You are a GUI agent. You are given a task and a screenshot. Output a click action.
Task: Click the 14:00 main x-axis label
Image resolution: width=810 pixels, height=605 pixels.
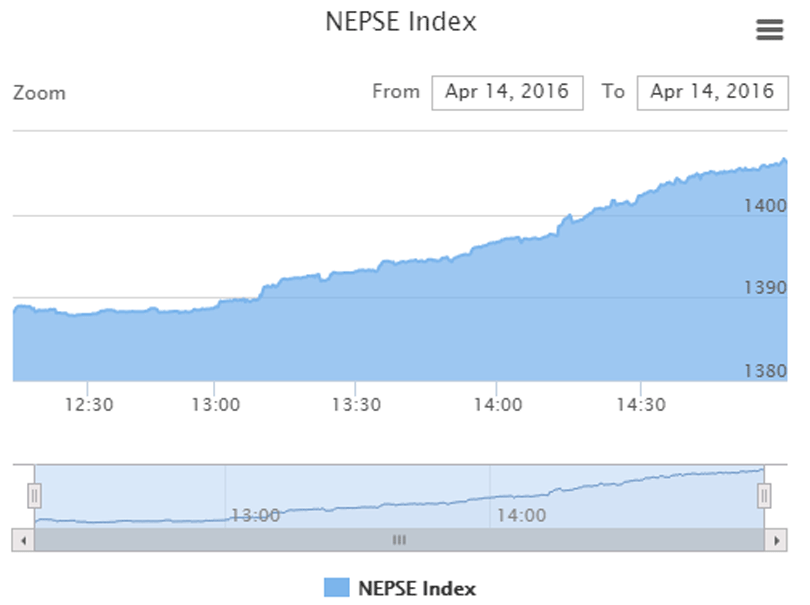click(x=498, y=405)
